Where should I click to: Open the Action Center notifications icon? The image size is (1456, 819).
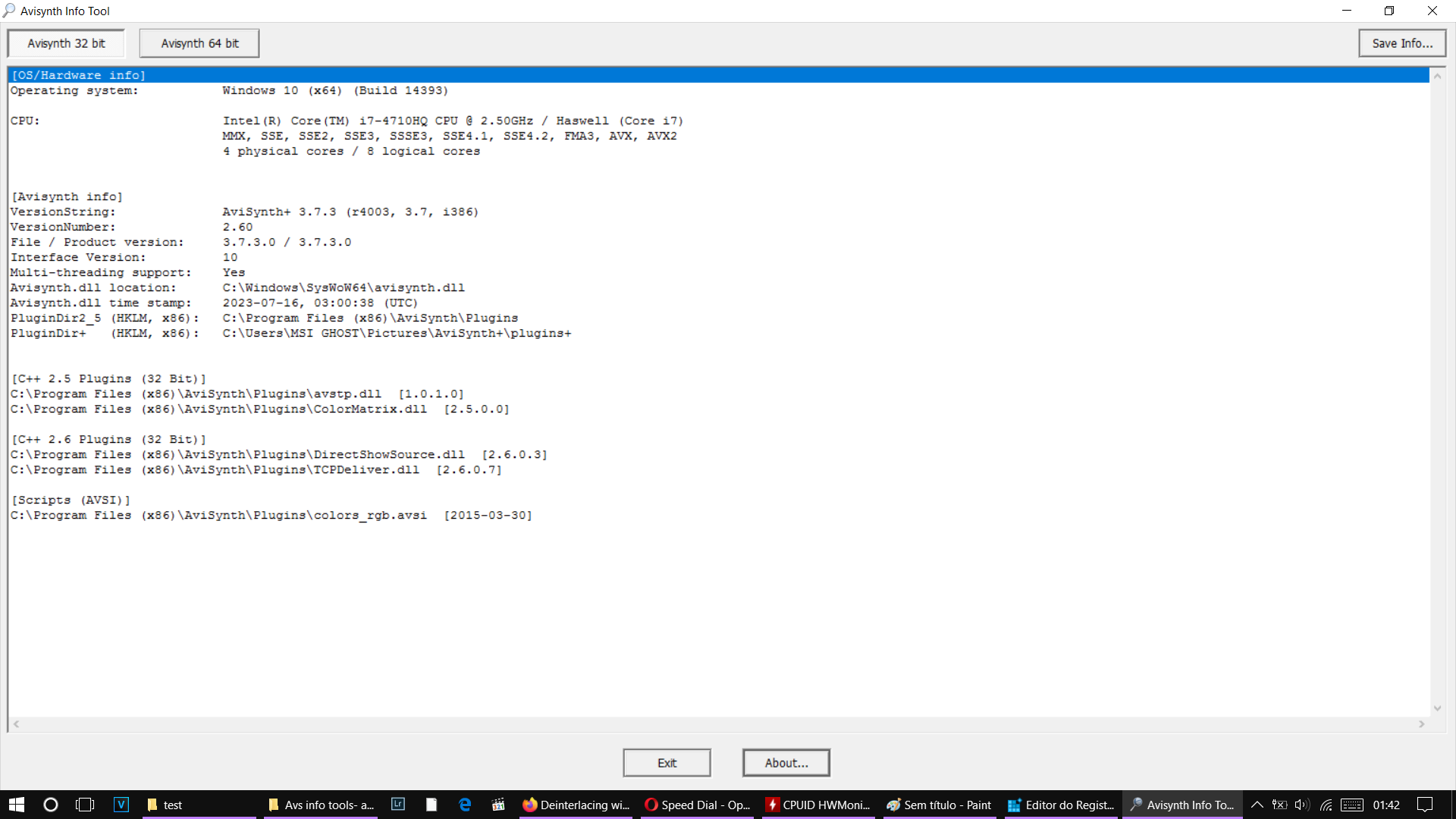coord(1425,805)
